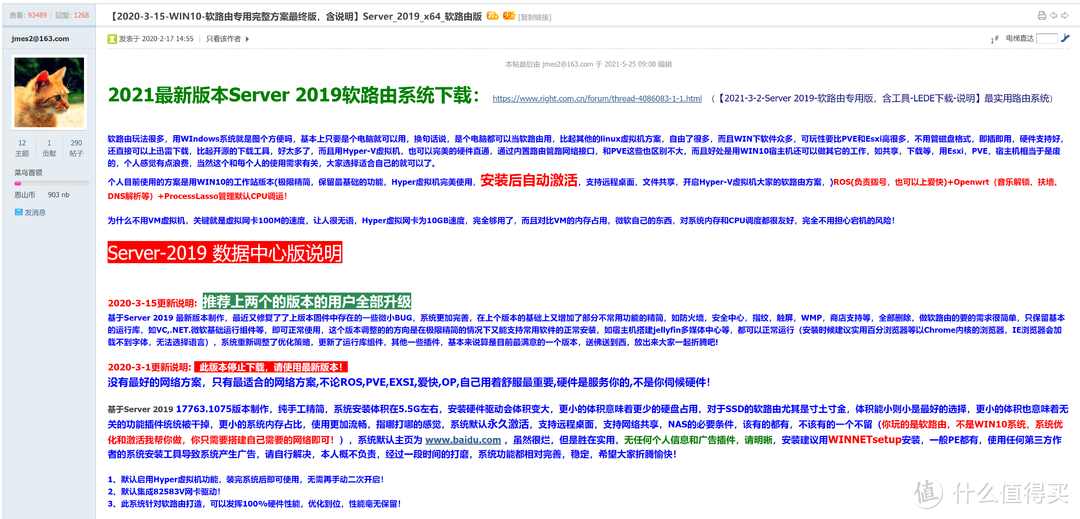Click the red label 此版本停止下载，请使用最新版本
The image size is (1080, 519).
[x=273, y=367]
